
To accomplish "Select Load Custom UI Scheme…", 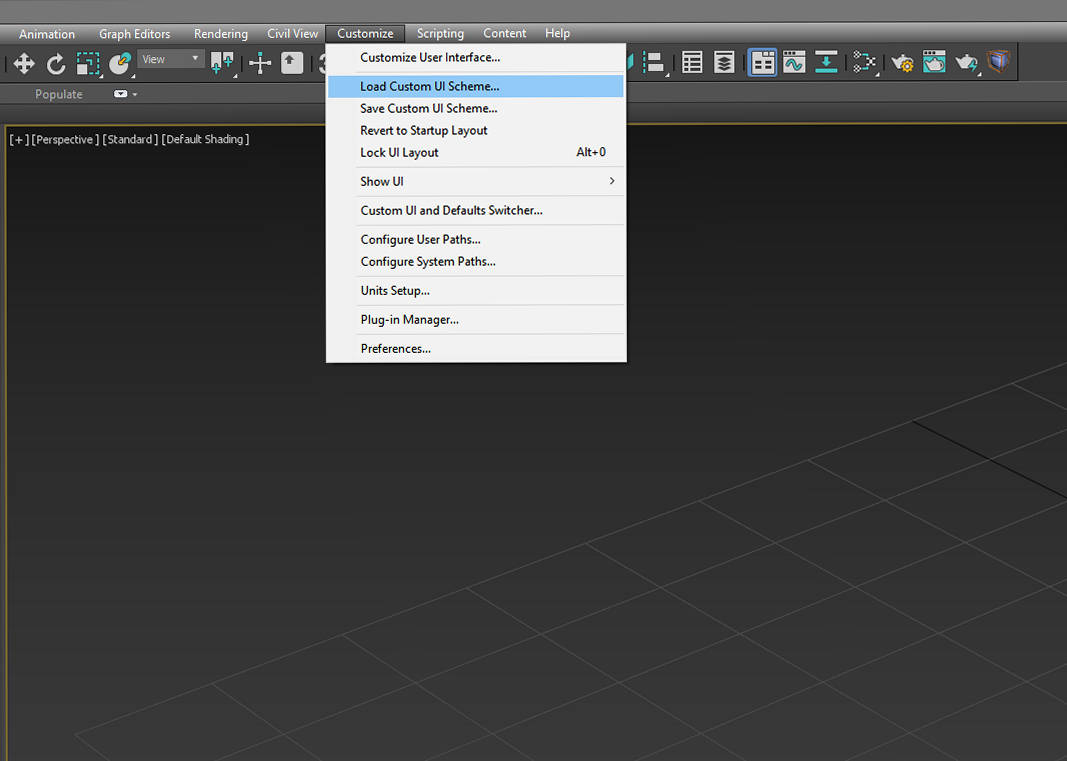I will 476,86.
